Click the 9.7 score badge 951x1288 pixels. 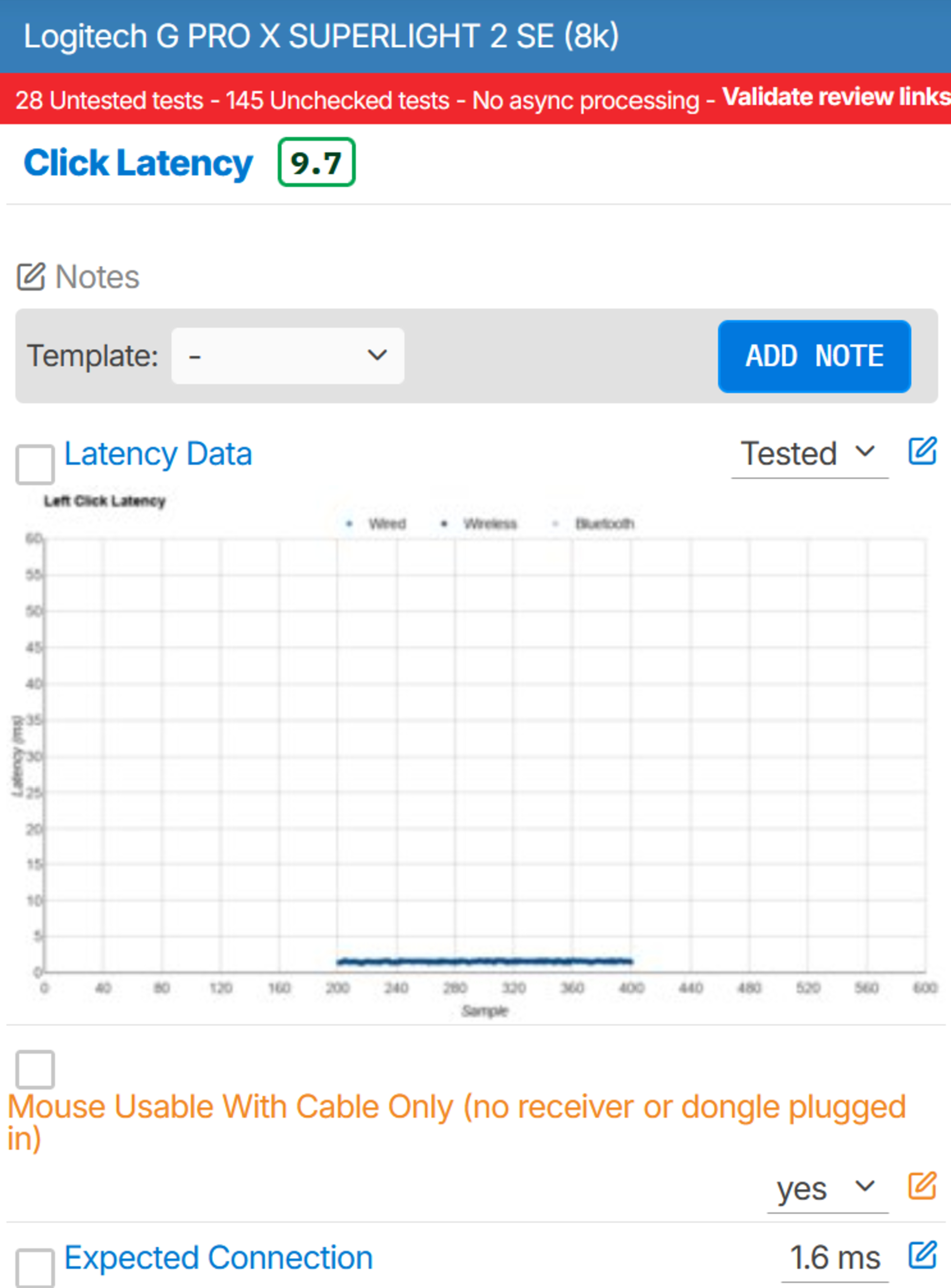coord(316,163)
